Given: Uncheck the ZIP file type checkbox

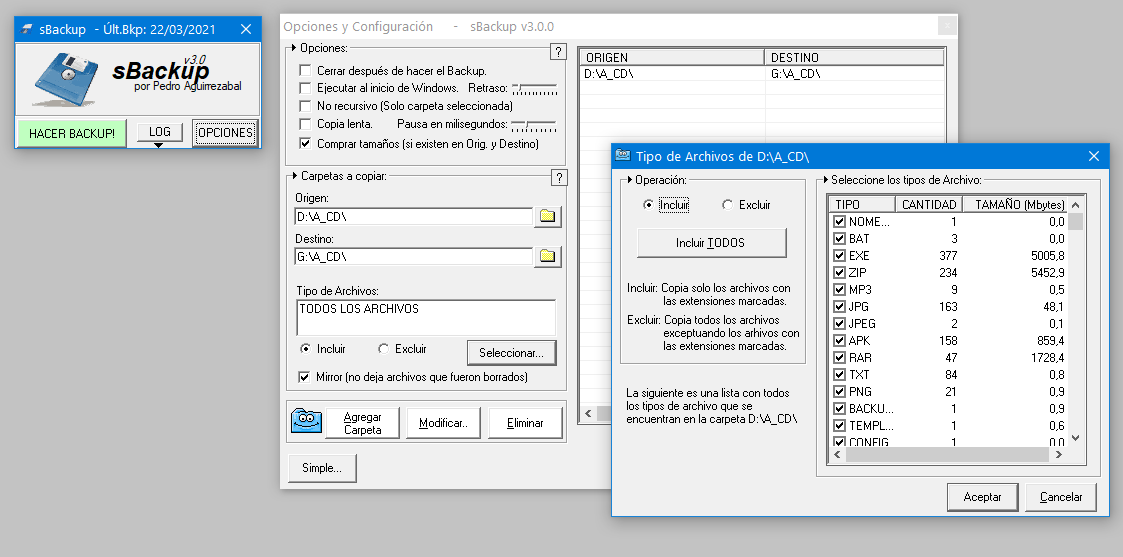Looking at the screenshot, I should [839, 272].
